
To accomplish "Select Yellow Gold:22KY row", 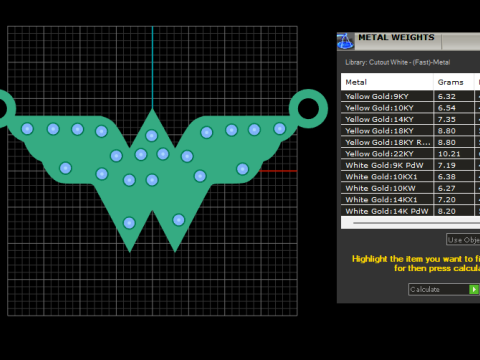I will click(x=410, y=154).
